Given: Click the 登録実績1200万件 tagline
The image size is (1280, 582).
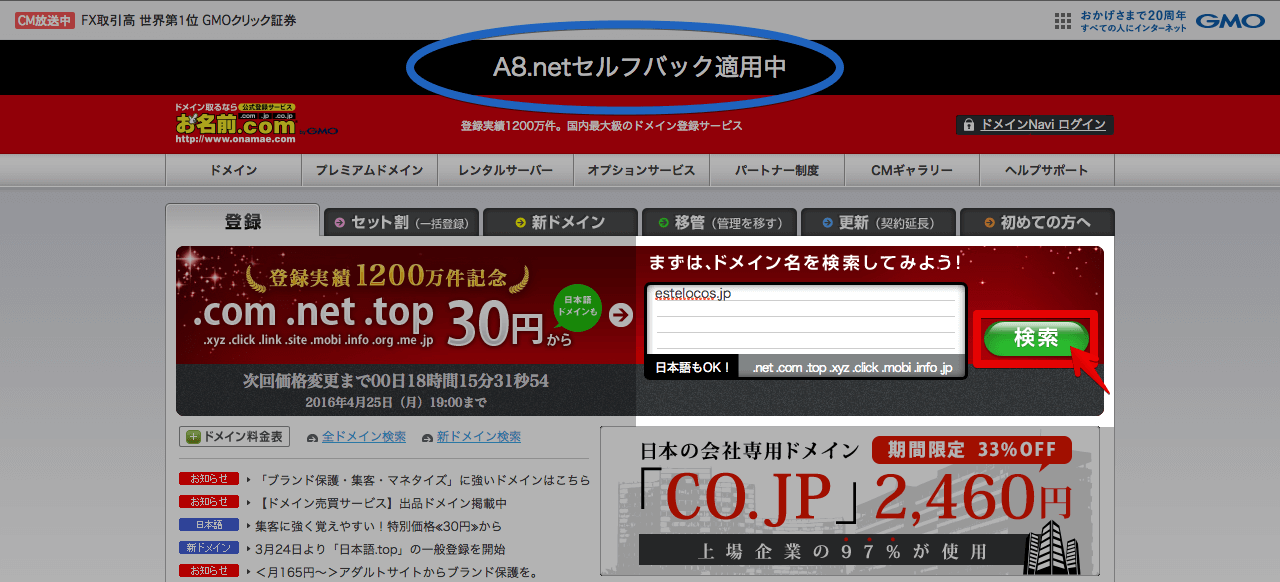Looking at the screenshot, I should (601, 126).
